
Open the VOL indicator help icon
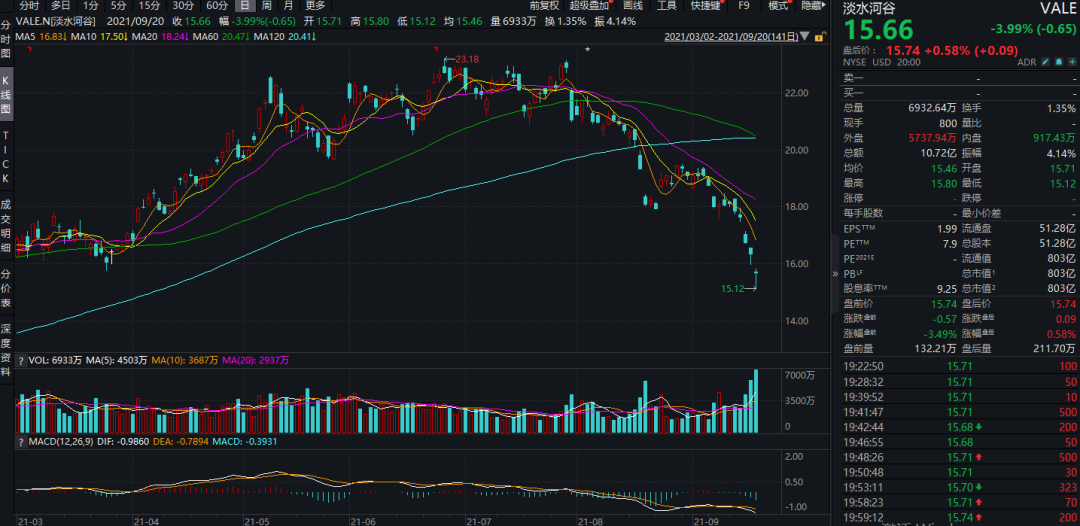coord(21,359)
